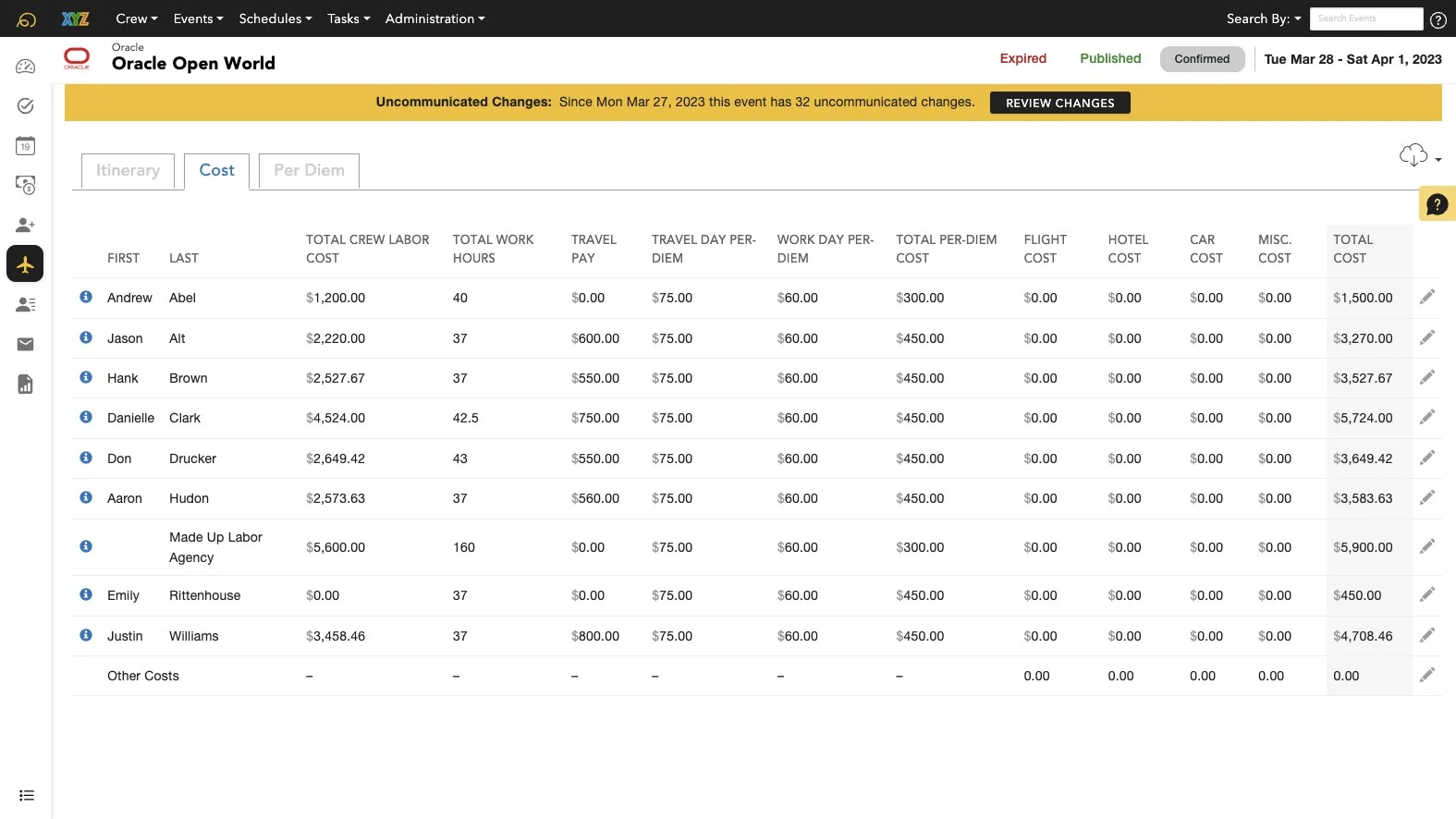Expand the Search By dropdown

coord(1264,18)
